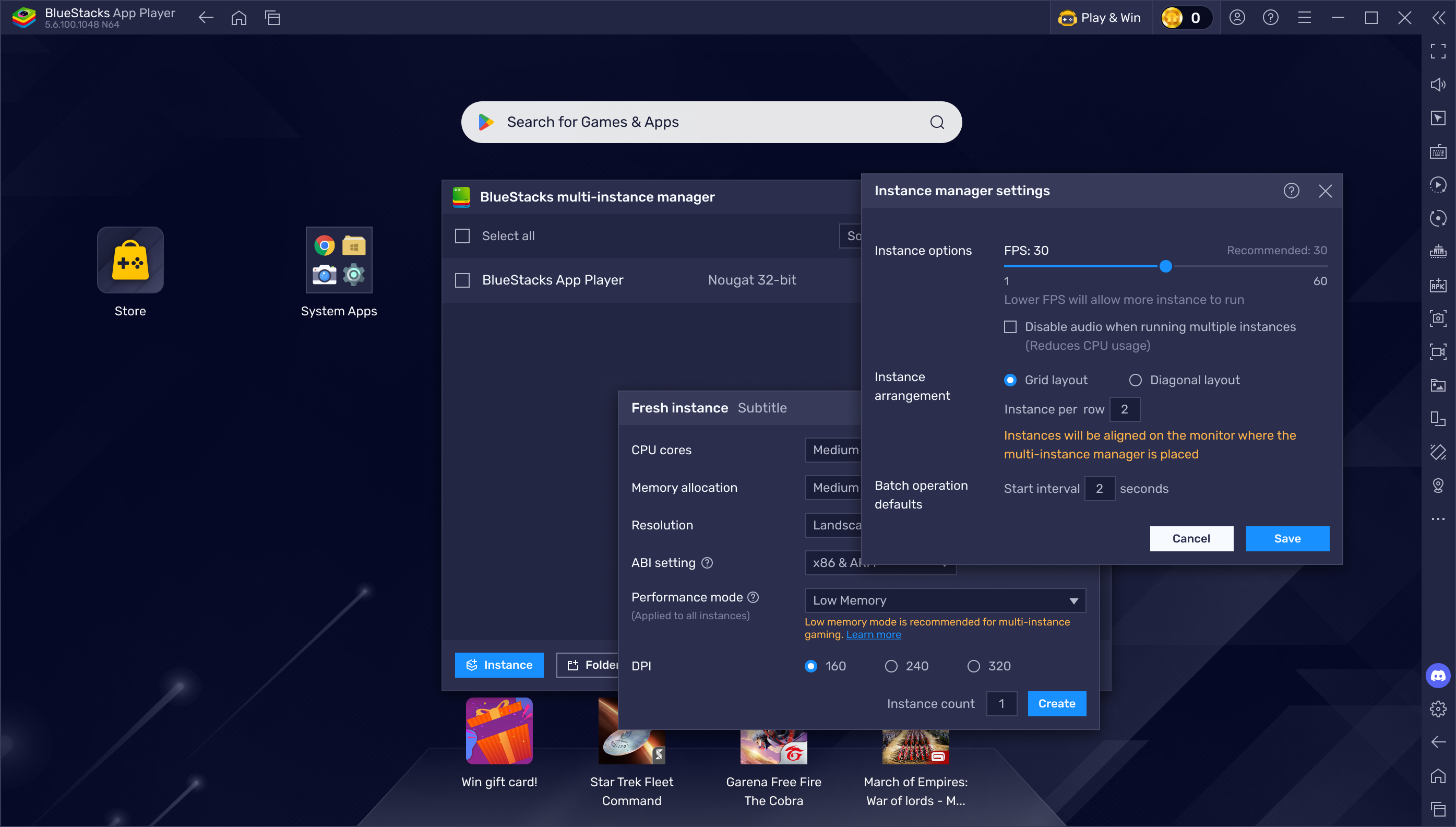Open the Win gift card! thumbnail
1456x827 pixels.
pyautogui.click(x=499, y=731)
